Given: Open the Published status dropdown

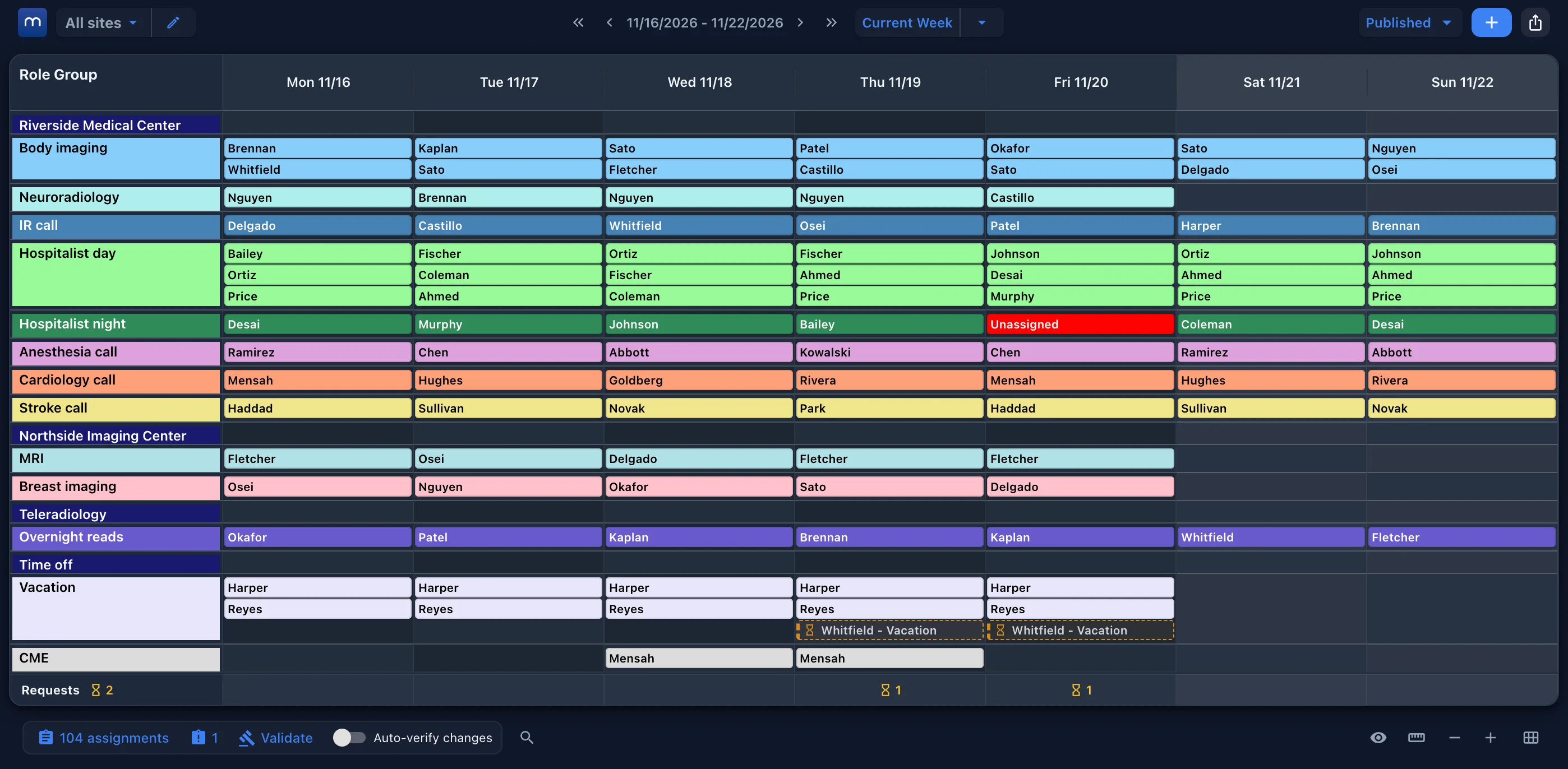Looking at the screenshot, I should pos(1409,22).
